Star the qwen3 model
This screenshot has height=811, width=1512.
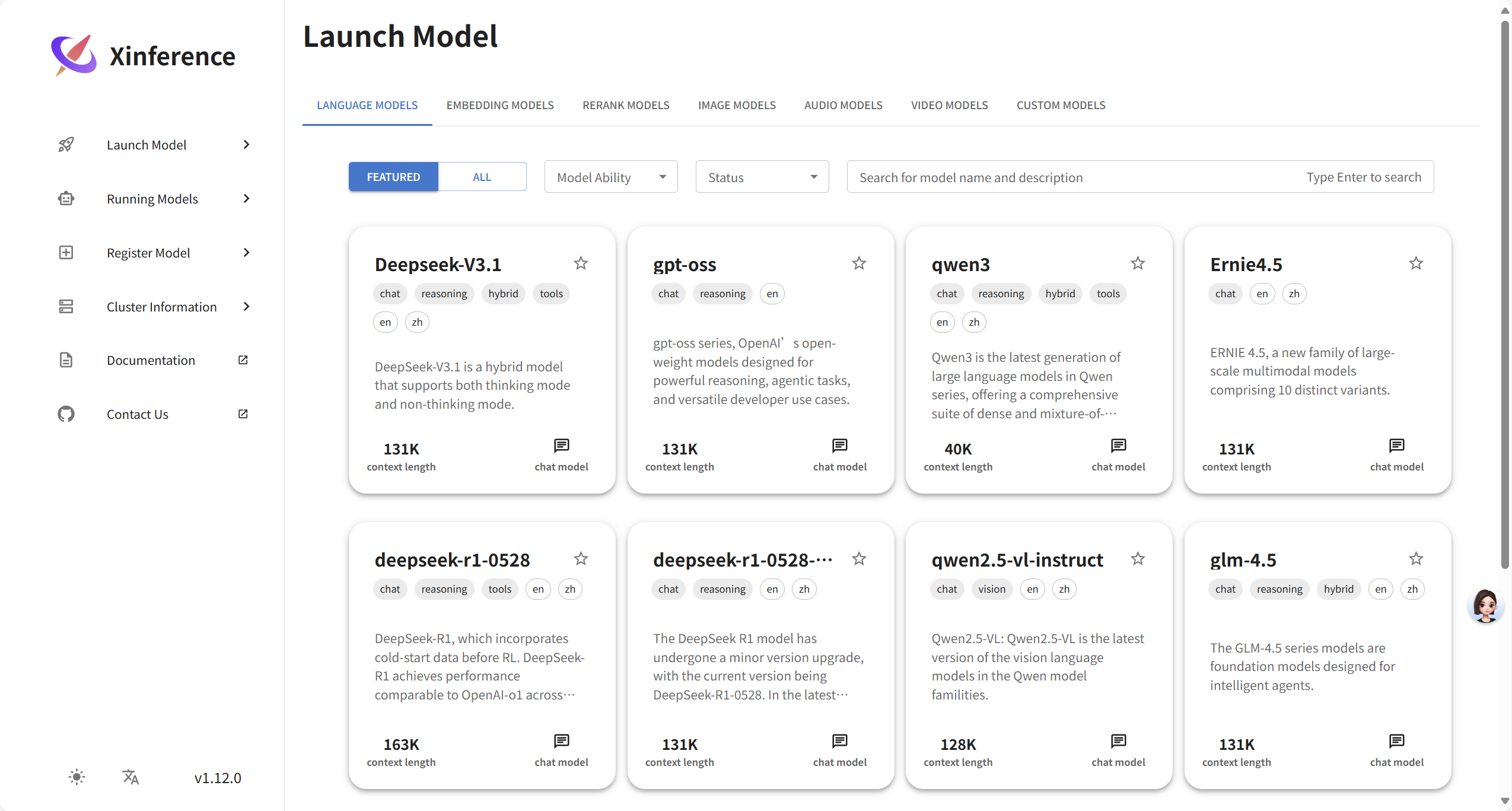1138,263
